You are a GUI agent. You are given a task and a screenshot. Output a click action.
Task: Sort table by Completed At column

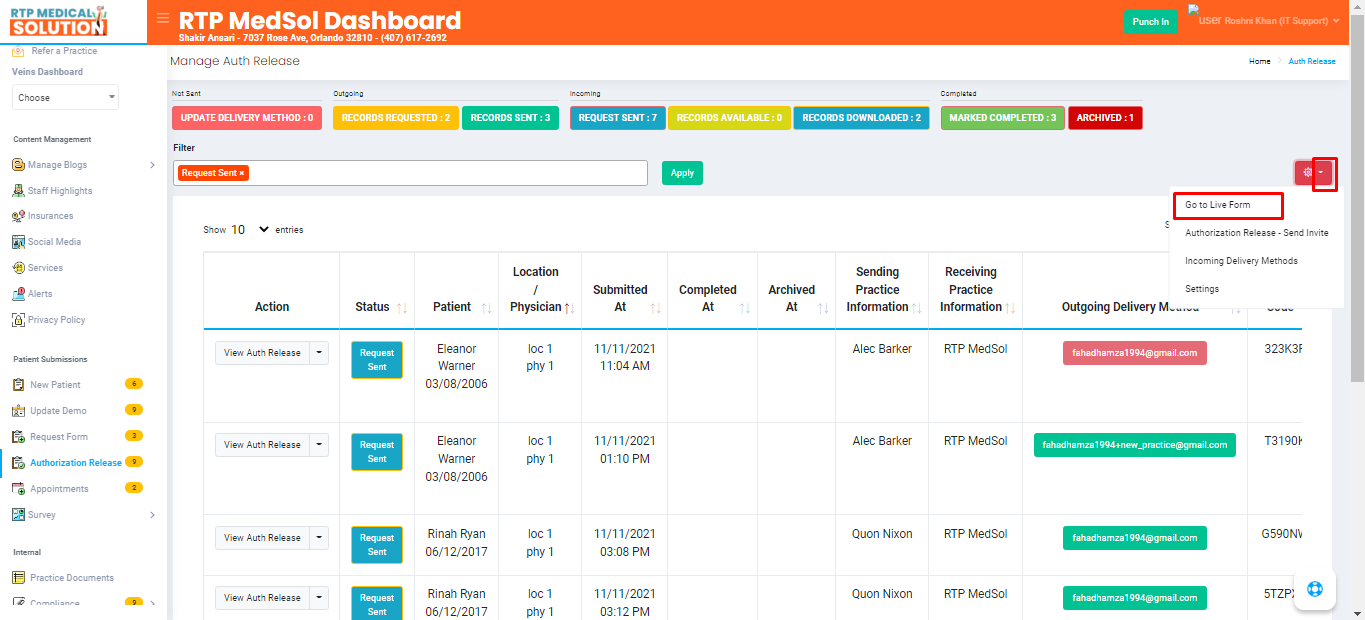point(745,308)
